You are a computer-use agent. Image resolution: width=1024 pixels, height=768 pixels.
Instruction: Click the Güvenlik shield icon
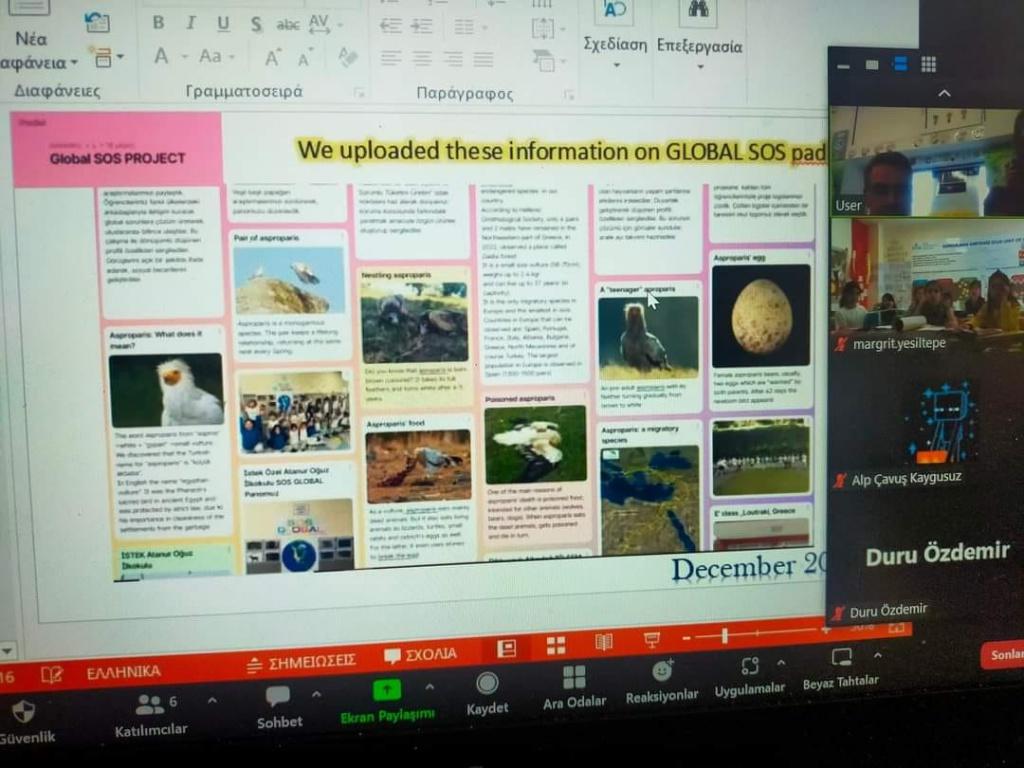pyautogui.click(x=23, y=711)
